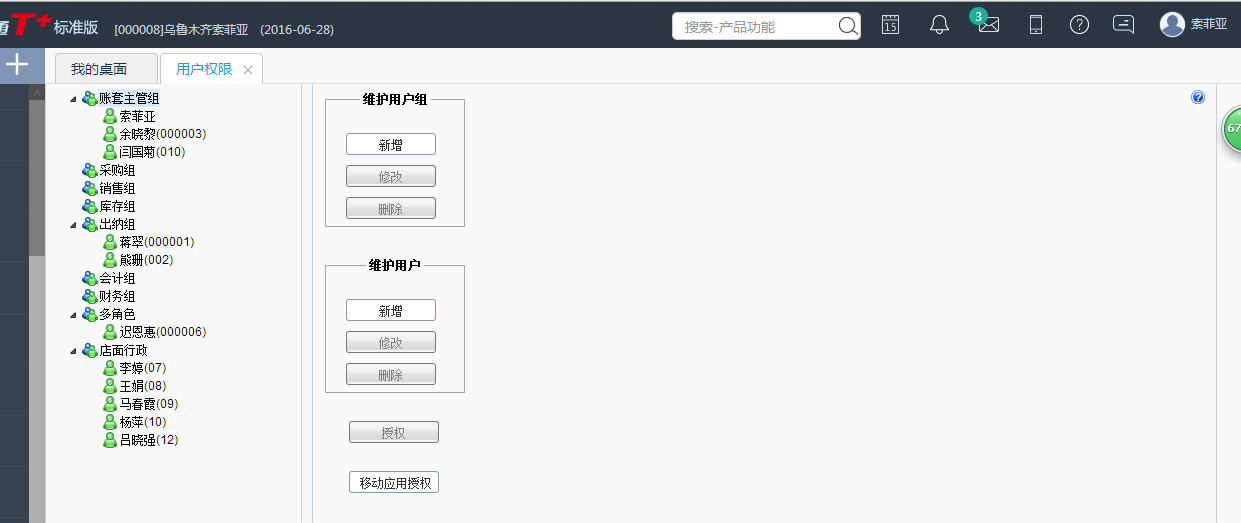Click 修改 under 维护用户组
The image size is (1241, 523).
pyautogui.click(x=391, y=176)
